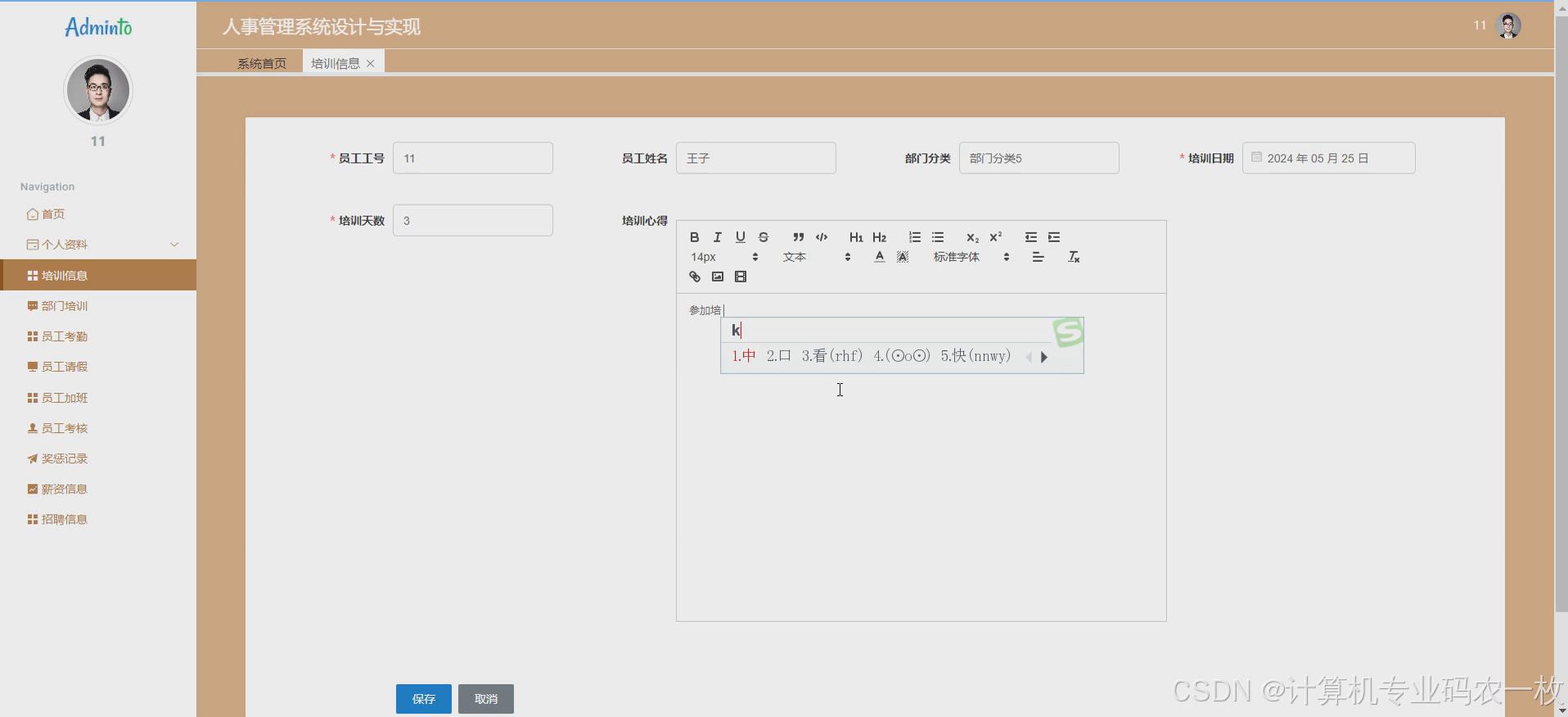Decrease indent in editor
The height and width of the screenshot is (717, 1568).
coord(1030,237)
